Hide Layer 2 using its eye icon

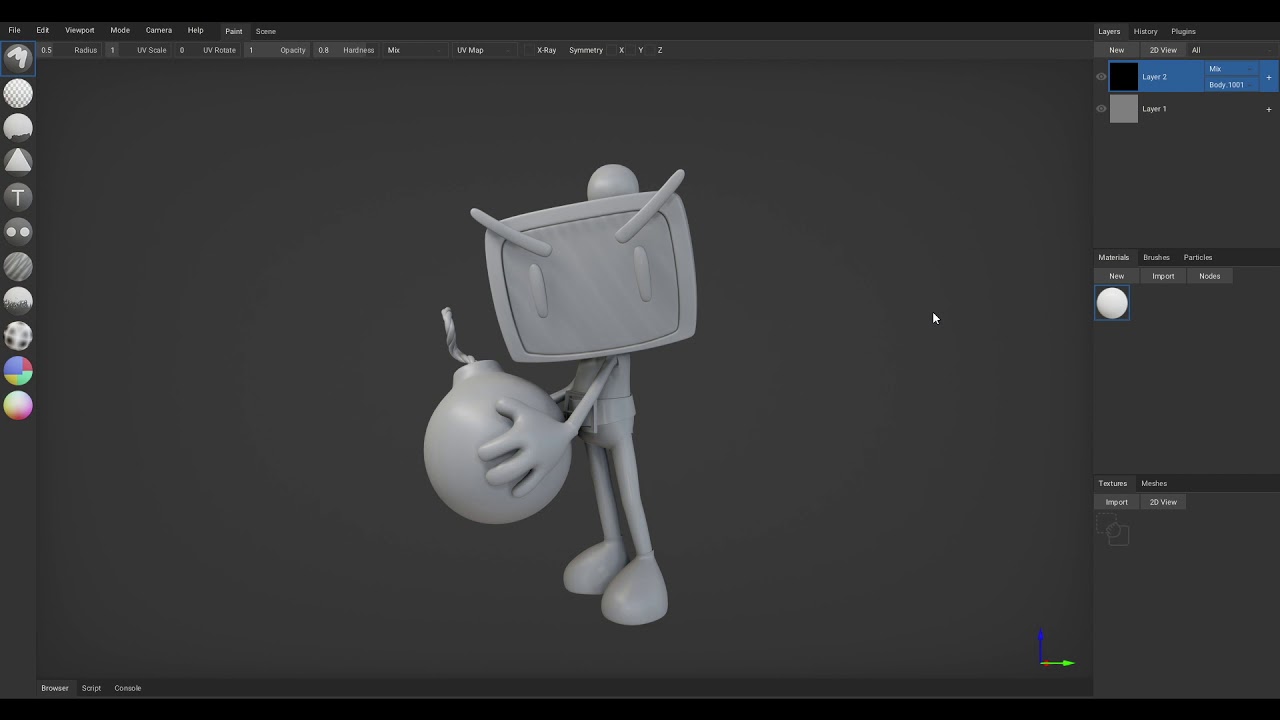click(x=1101, y=77)
